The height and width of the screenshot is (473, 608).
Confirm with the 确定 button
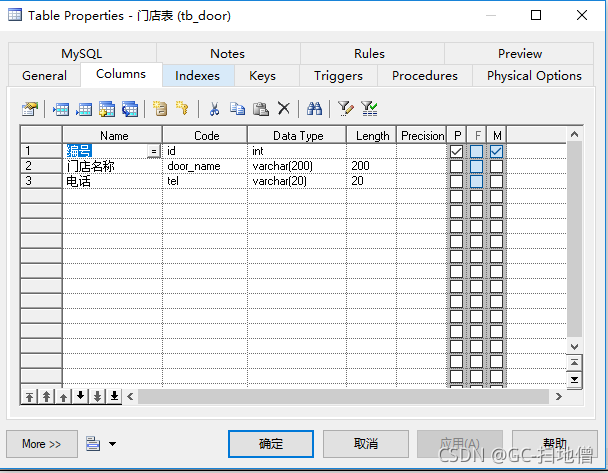pyautogui.click(x=271, y=444)
